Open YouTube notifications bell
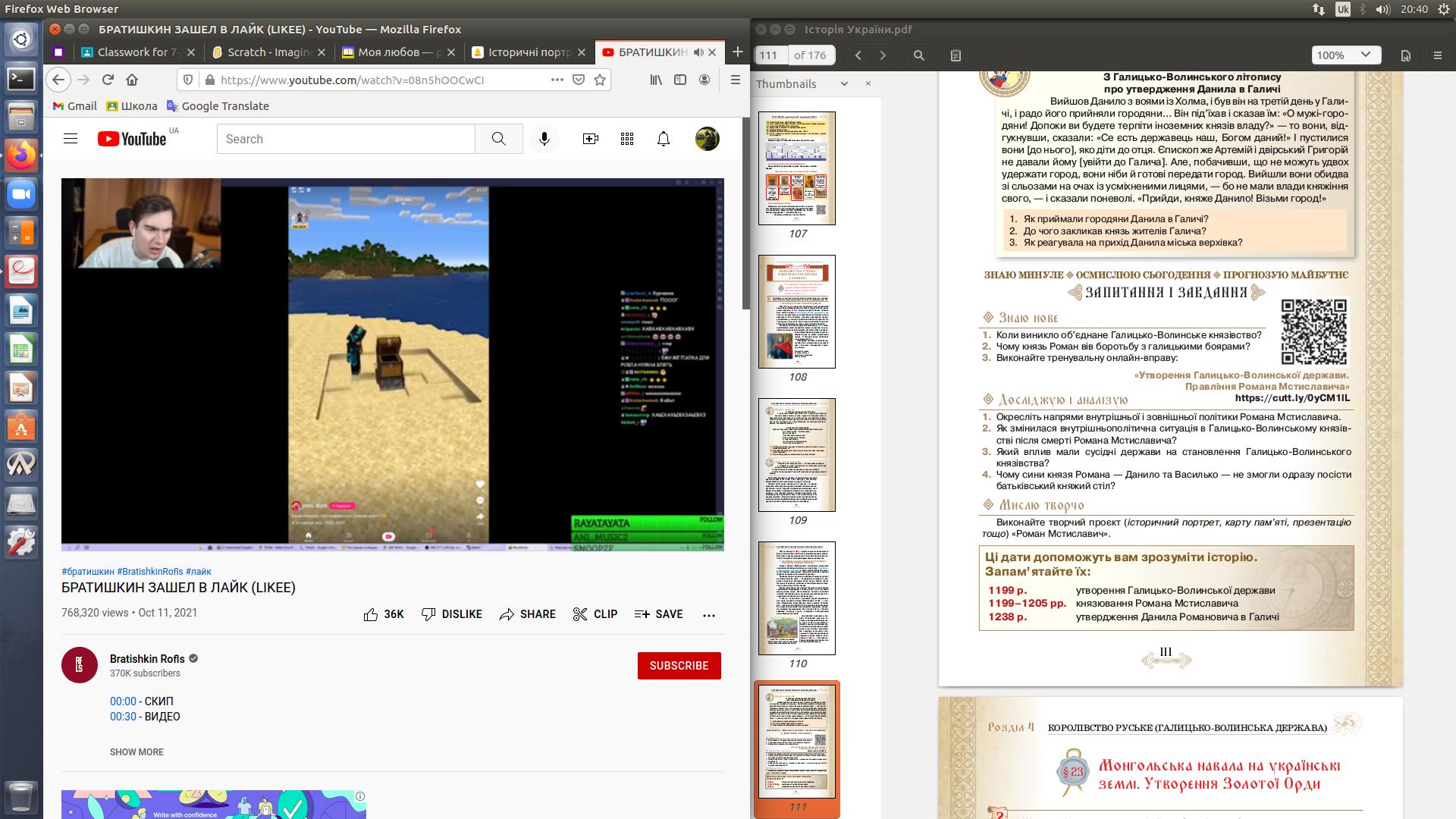1456x819 pixels. click(x=664, y=139)
